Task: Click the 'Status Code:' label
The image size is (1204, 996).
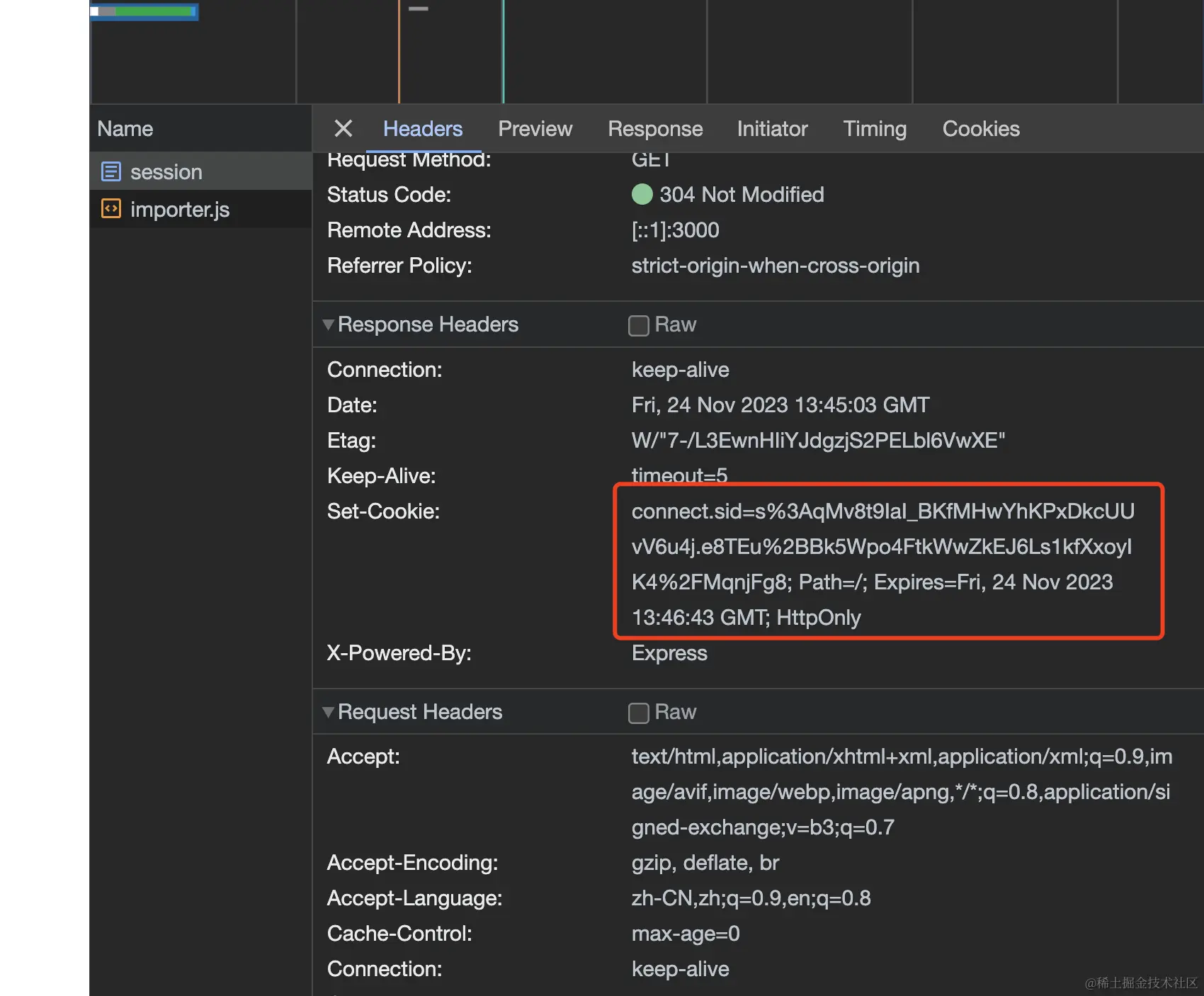Action: pyautogui.click(x=389, y=194)
